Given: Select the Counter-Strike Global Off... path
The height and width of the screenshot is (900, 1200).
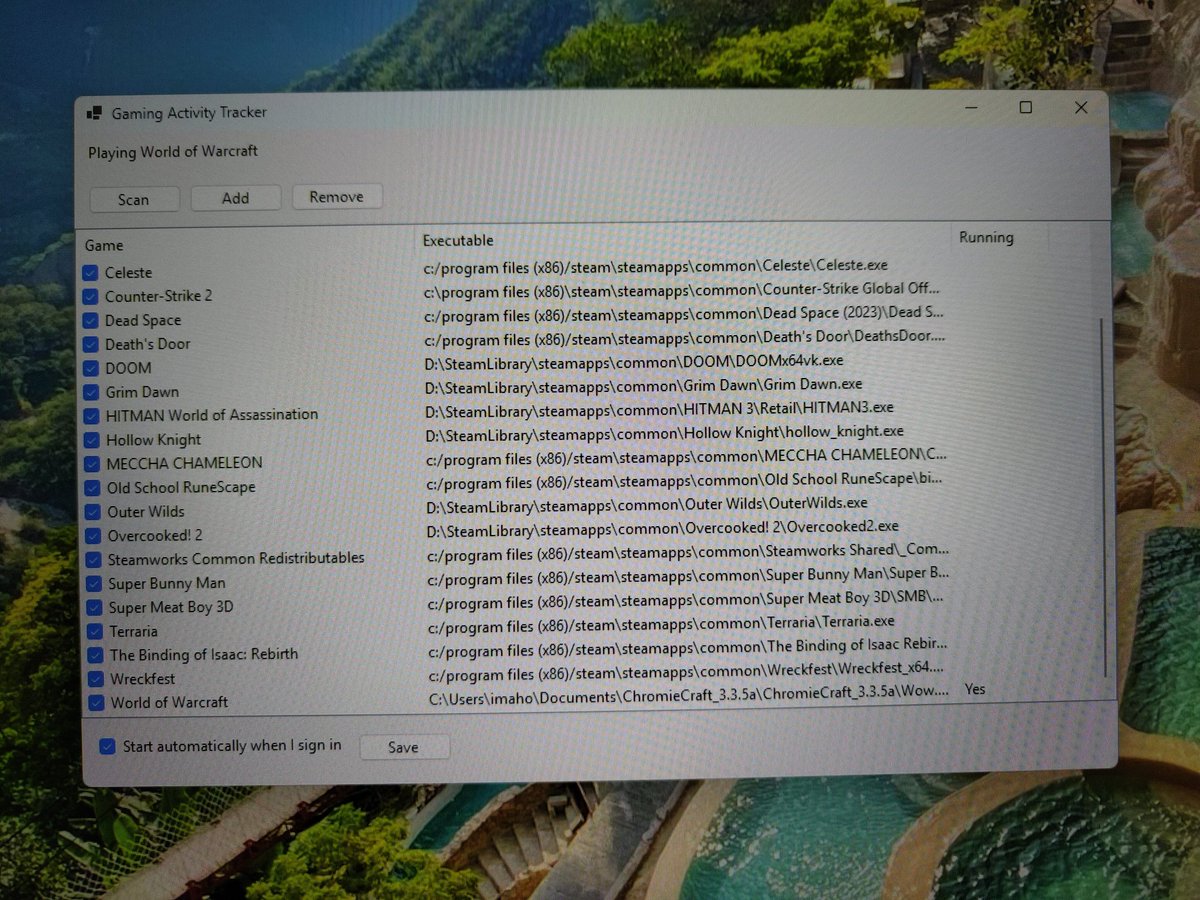Looking at the screenshot, I should [683, 290].
